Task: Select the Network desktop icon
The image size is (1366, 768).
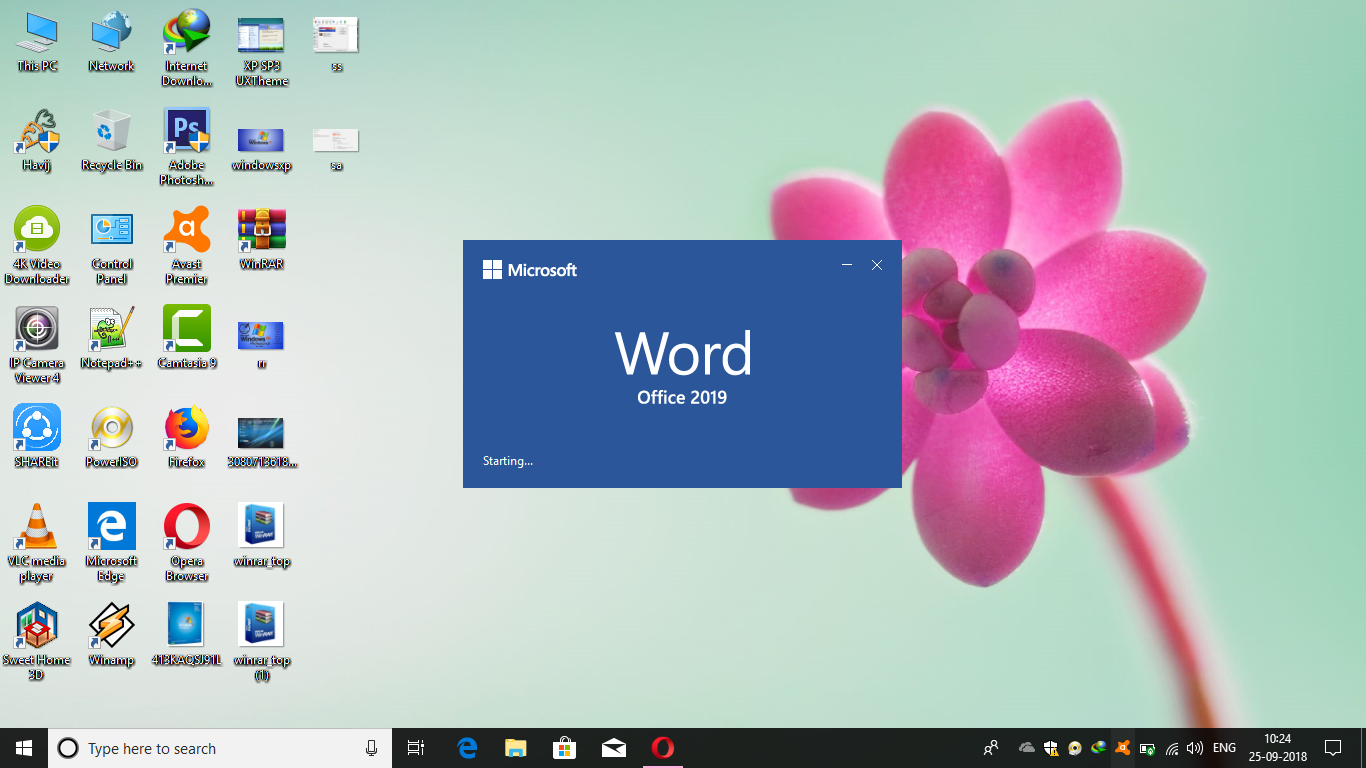Action: coord(111,41)
